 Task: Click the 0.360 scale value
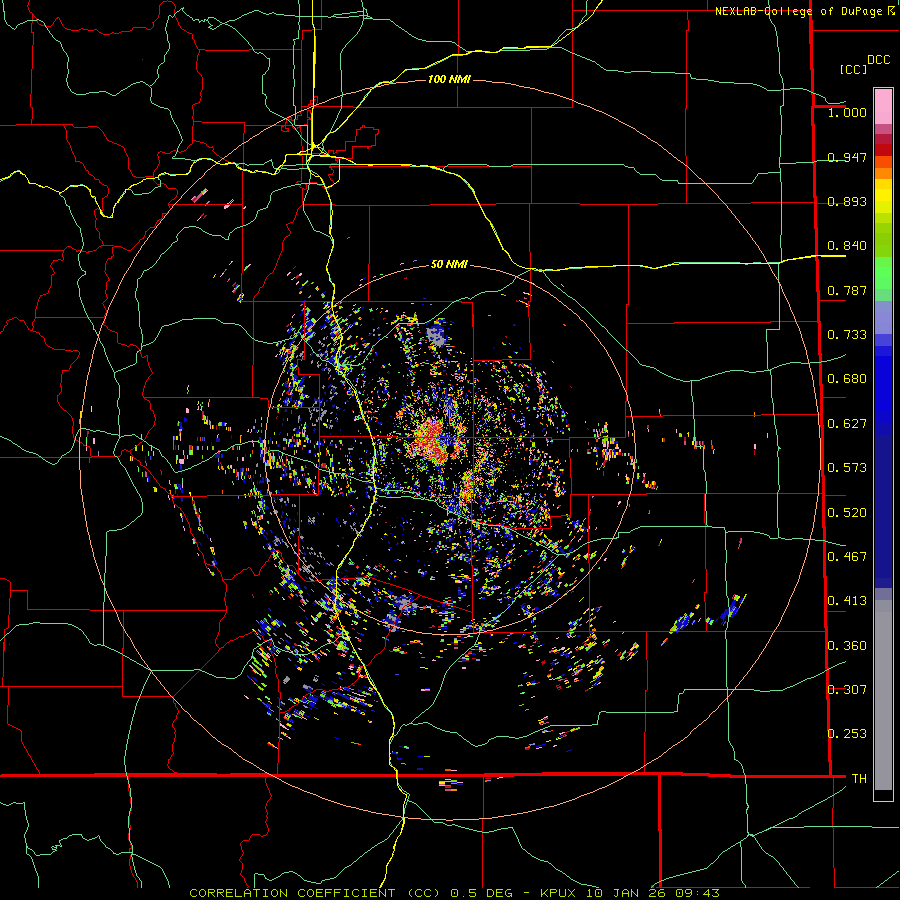click(x=847, y=645)
